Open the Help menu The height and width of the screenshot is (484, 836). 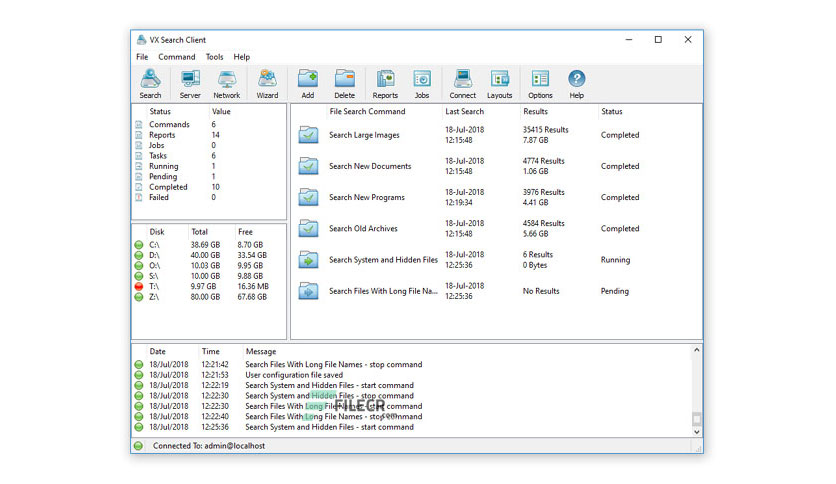[x=242, y=57]
